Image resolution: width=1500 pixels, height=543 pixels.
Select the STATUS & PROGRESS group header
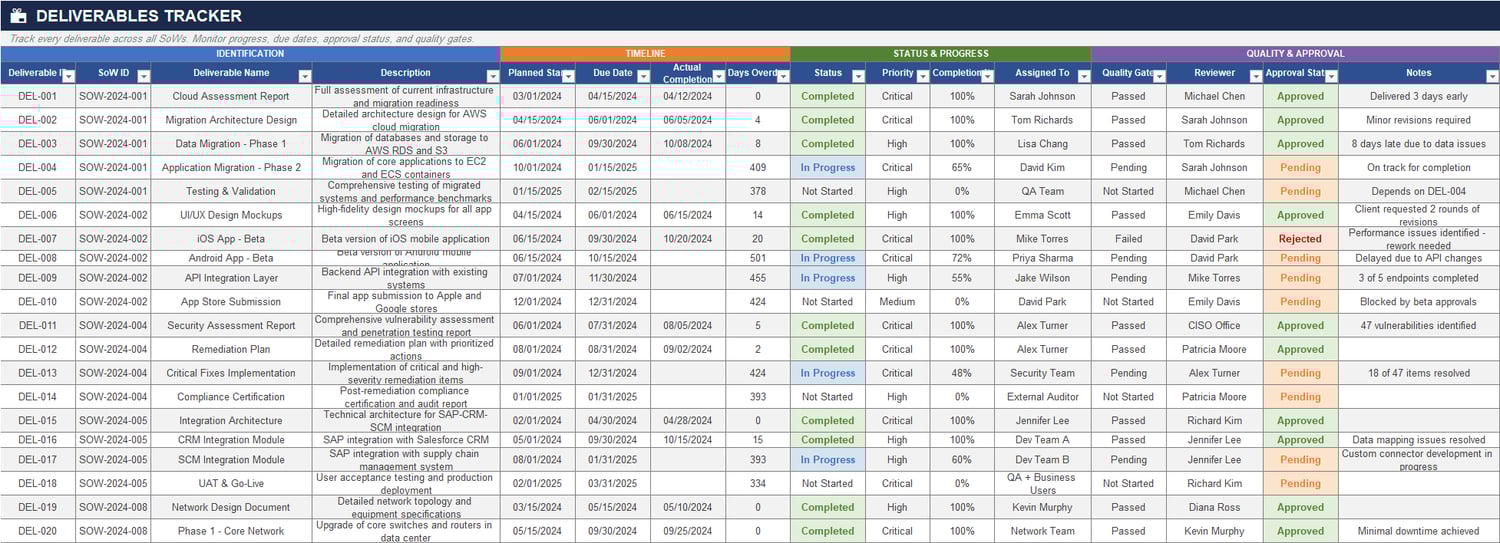tap(940, 54)
